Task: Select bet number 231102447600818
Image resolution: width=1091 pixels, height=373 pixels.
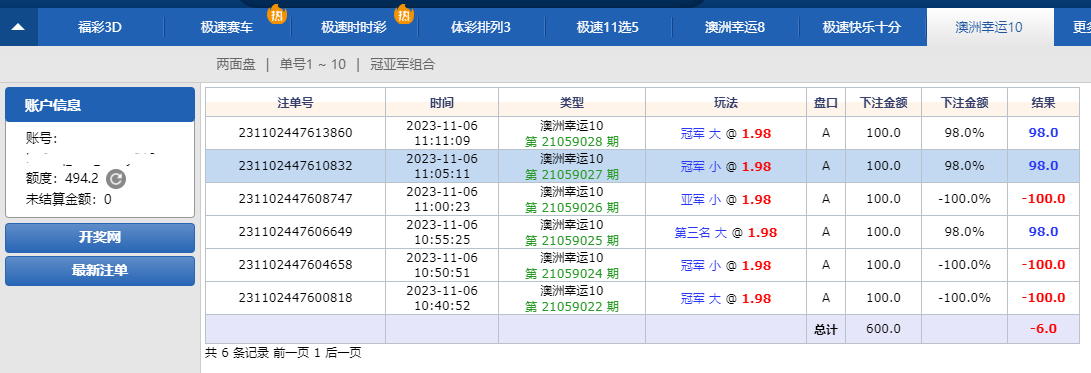Action: coord(296,298)
